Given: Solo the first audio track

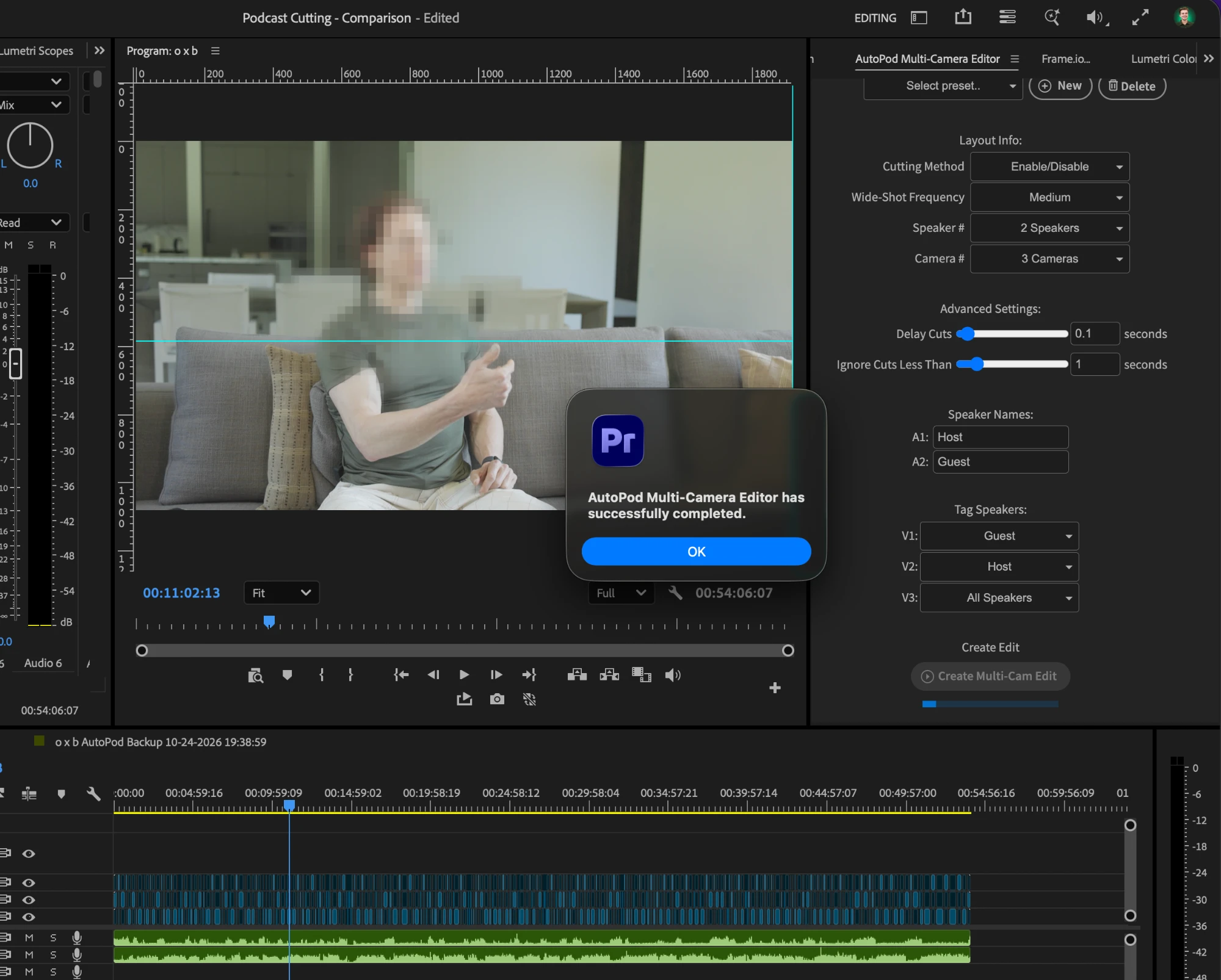Looking at the screenshot, I should (x=53, y=937).
